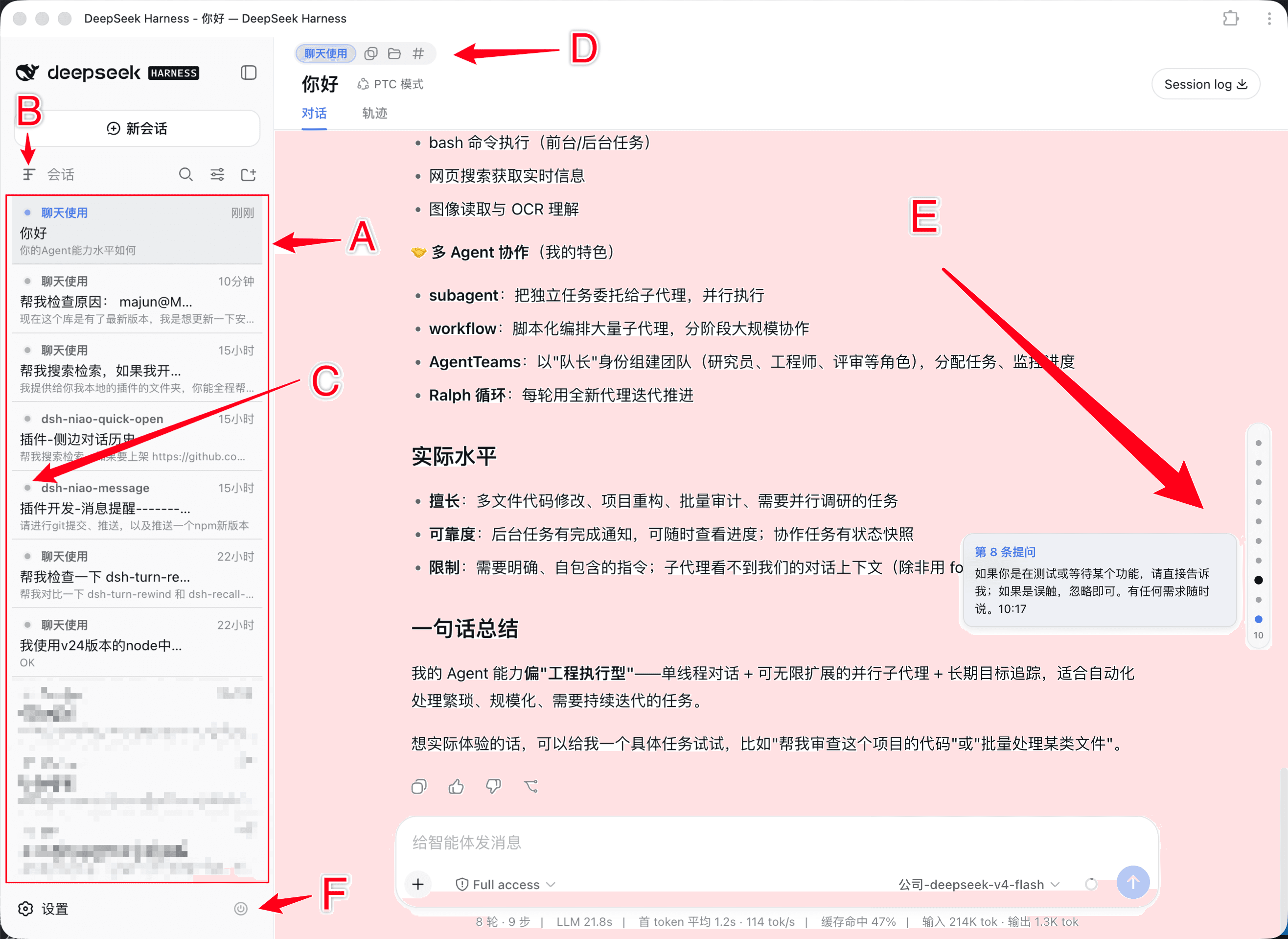Click the 缓存命中 47% status text
Viewport: 1288px width, 939px height.
pyautogui.click(x=858, y=921)
